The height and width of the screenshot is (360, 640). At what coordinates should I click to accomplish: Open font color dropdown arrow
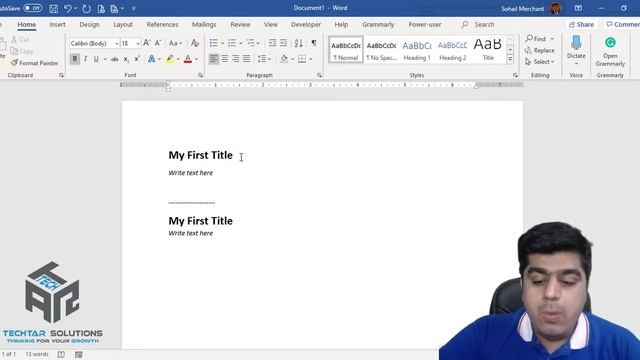(196, 59)
